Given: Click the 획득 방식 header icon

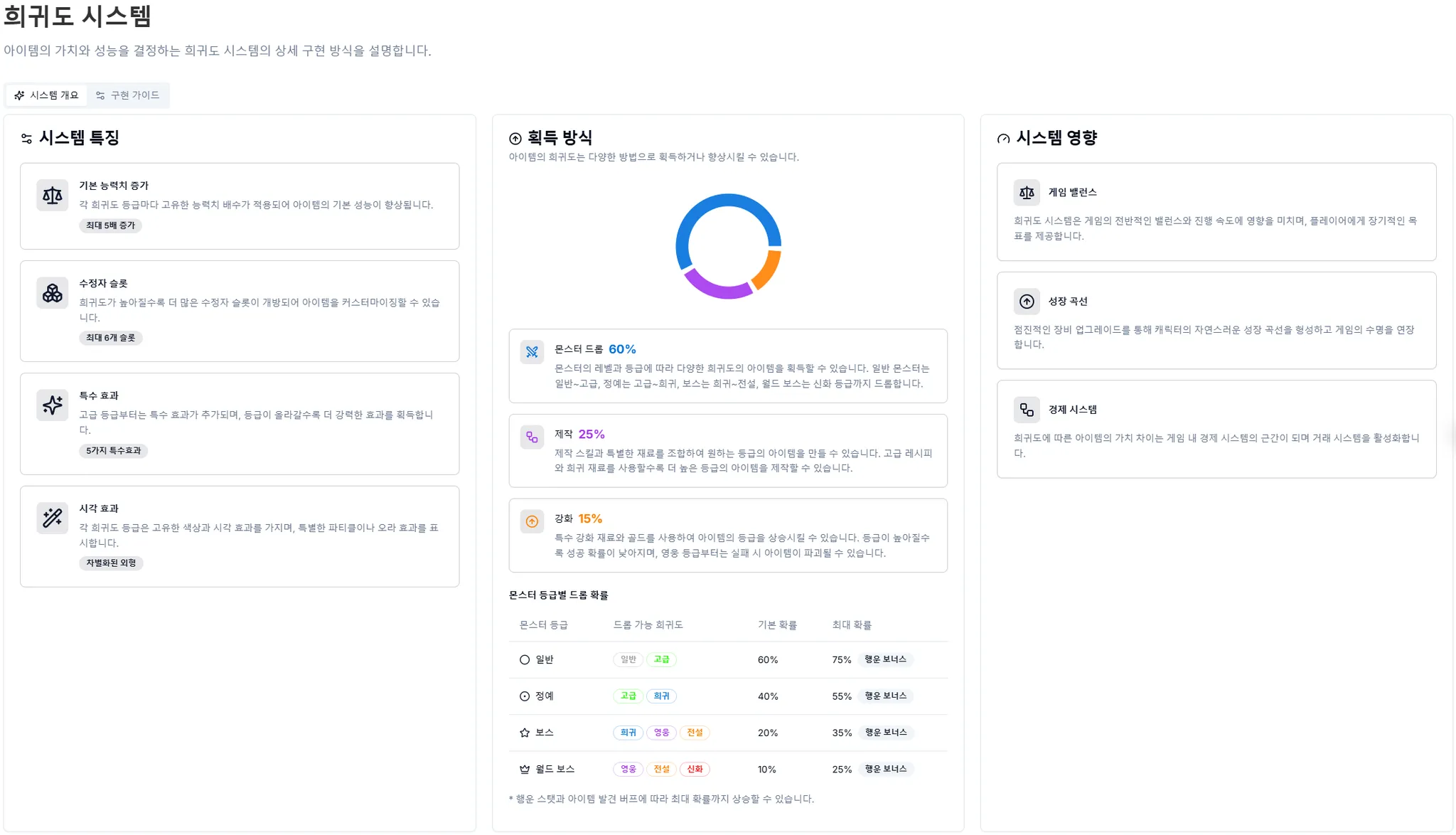Looking at the screenshot, I should (514, 138).
